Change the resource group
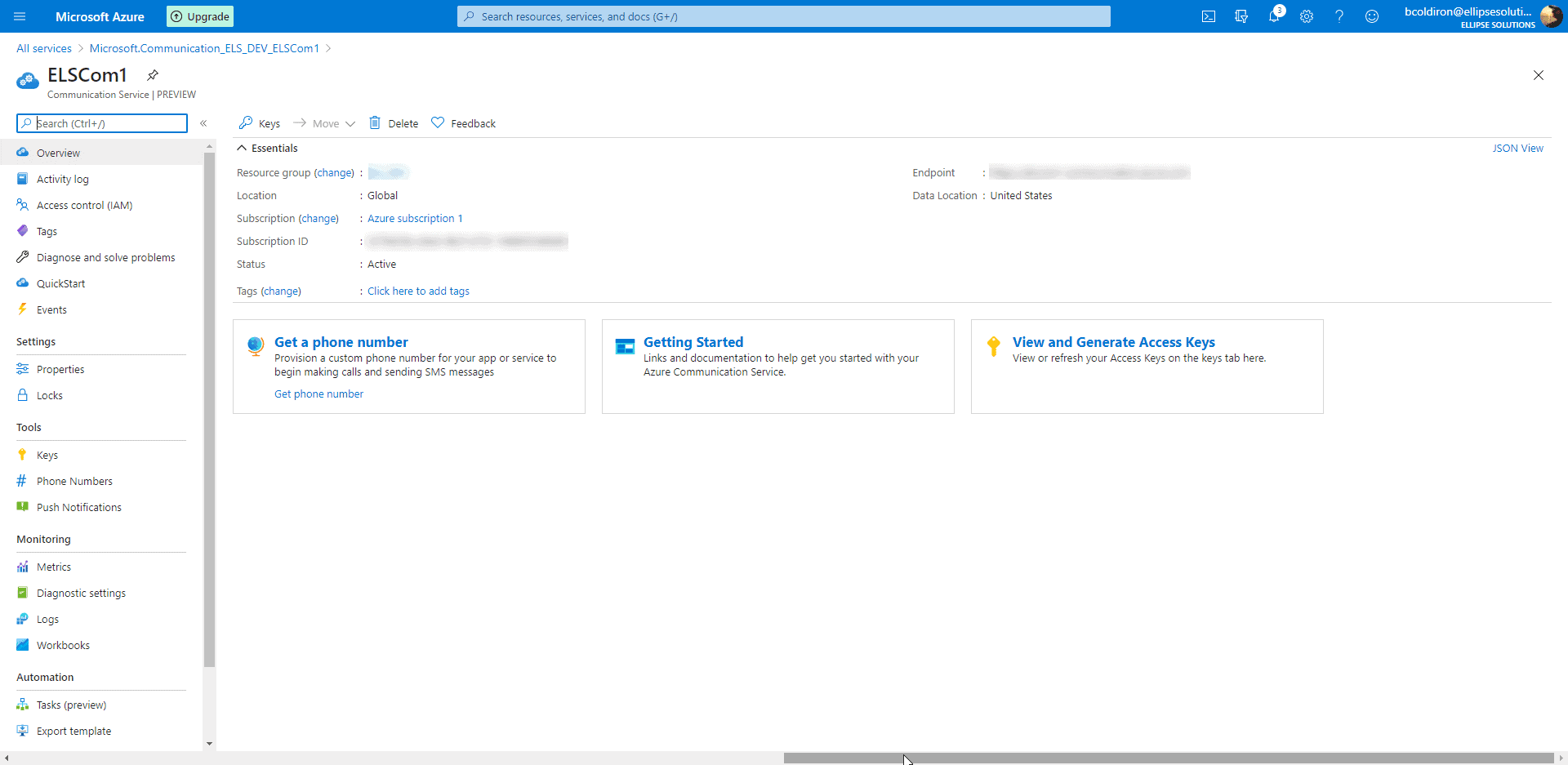The width and height of the screenshot is (1568, 765). [334, 172]
